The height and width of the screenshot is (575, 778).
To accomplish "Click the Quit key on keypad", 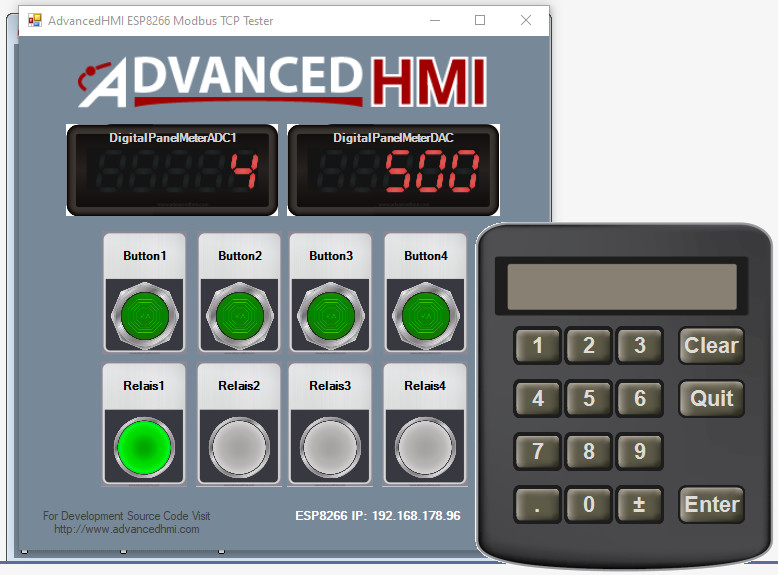I will [x=712, y=398].
